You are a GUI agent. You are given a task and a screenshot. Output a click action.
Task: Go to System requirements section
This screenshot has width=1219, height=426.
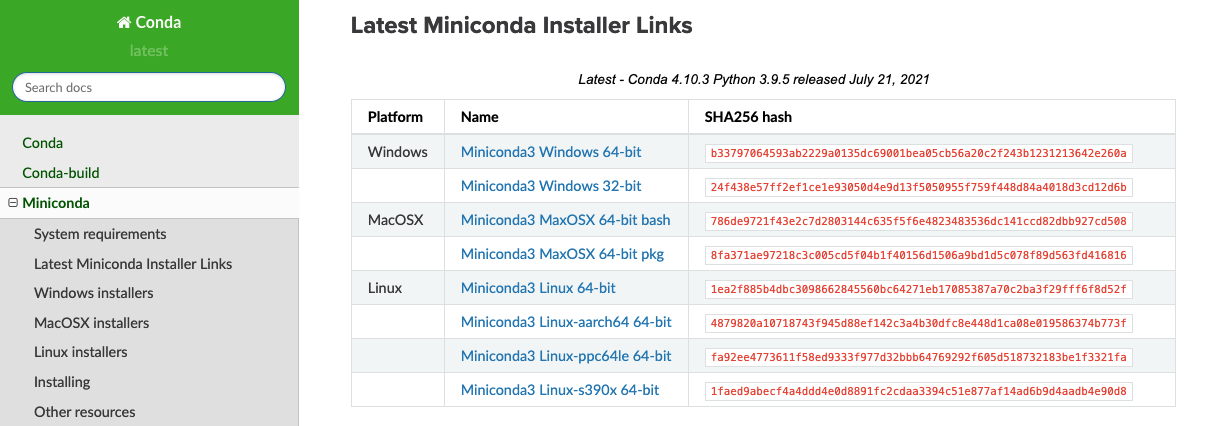click(x=100, y=234)
